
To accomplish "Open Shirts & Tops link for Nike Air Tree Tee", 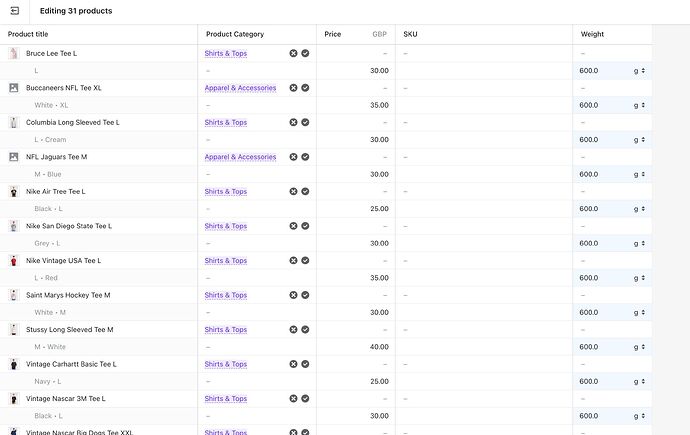I will coord(226,191).
